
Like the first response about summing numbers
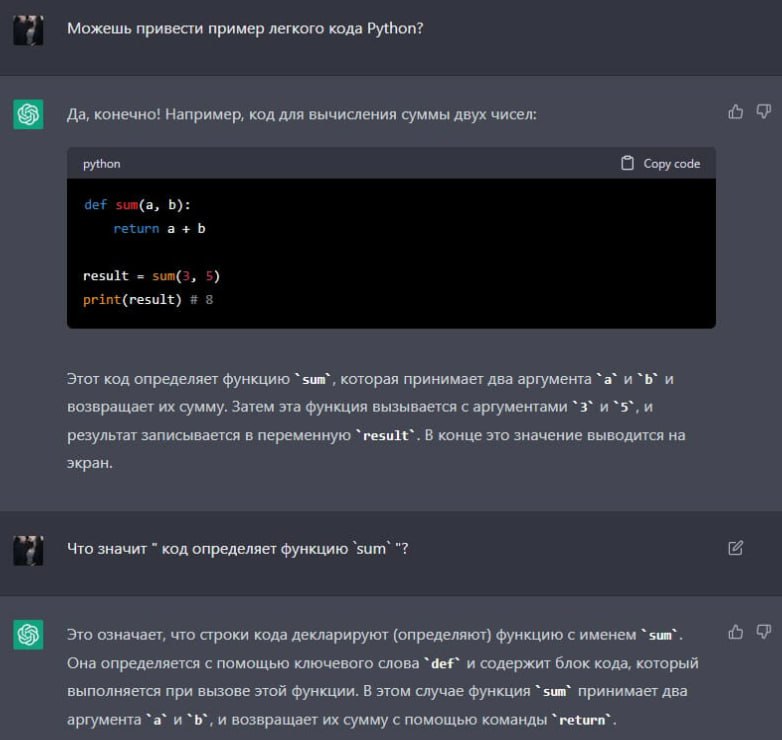pyautogui.click(x=736, y=112)
